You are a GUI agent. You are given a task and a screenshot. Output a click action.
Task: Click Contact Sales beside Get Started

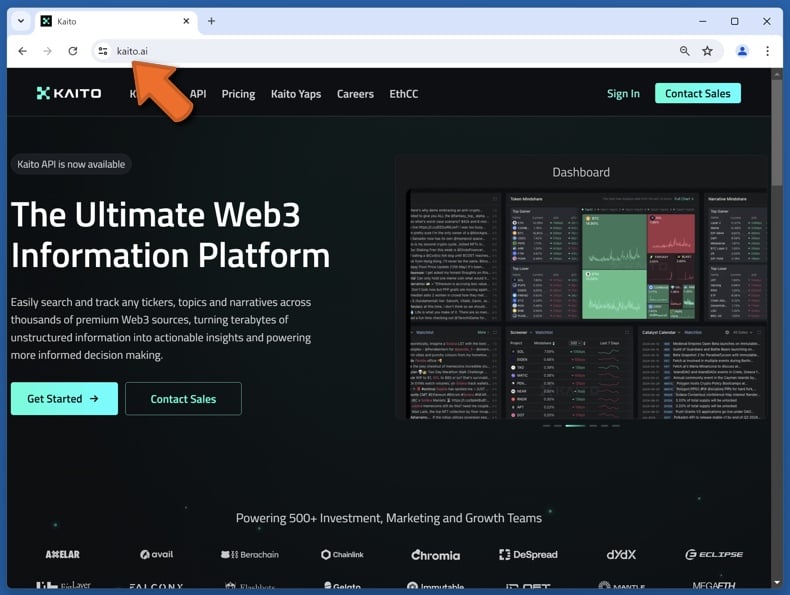183,399
